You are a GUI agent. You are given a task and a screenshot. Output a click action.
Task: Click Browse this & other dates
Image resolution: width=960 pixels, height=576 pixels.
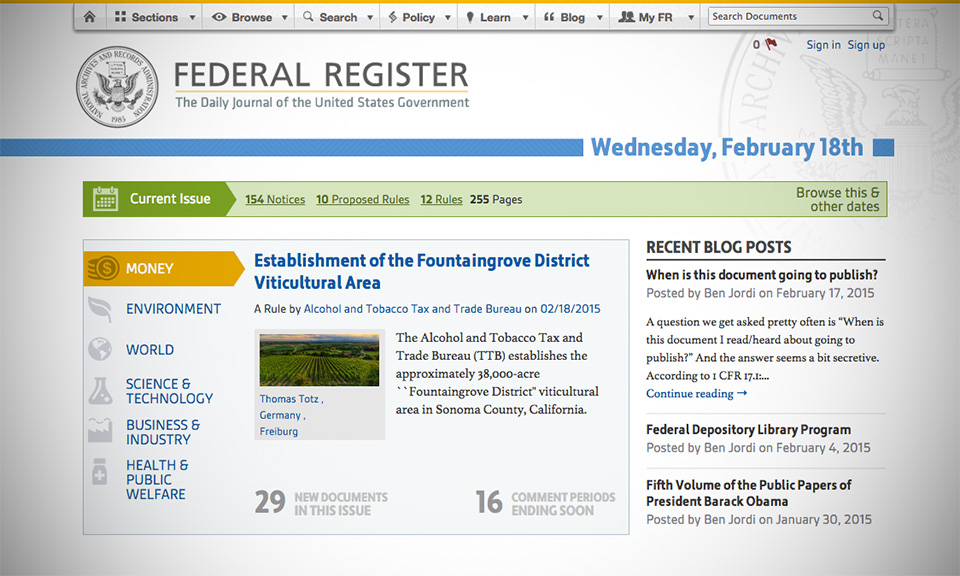pyautogui.click(x=837, y=199)
